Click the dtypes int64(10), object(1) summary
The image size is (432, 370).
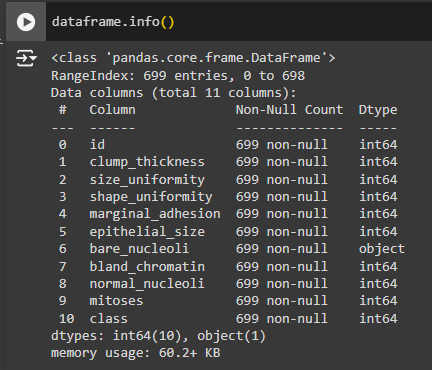click(x=158, y=336)
